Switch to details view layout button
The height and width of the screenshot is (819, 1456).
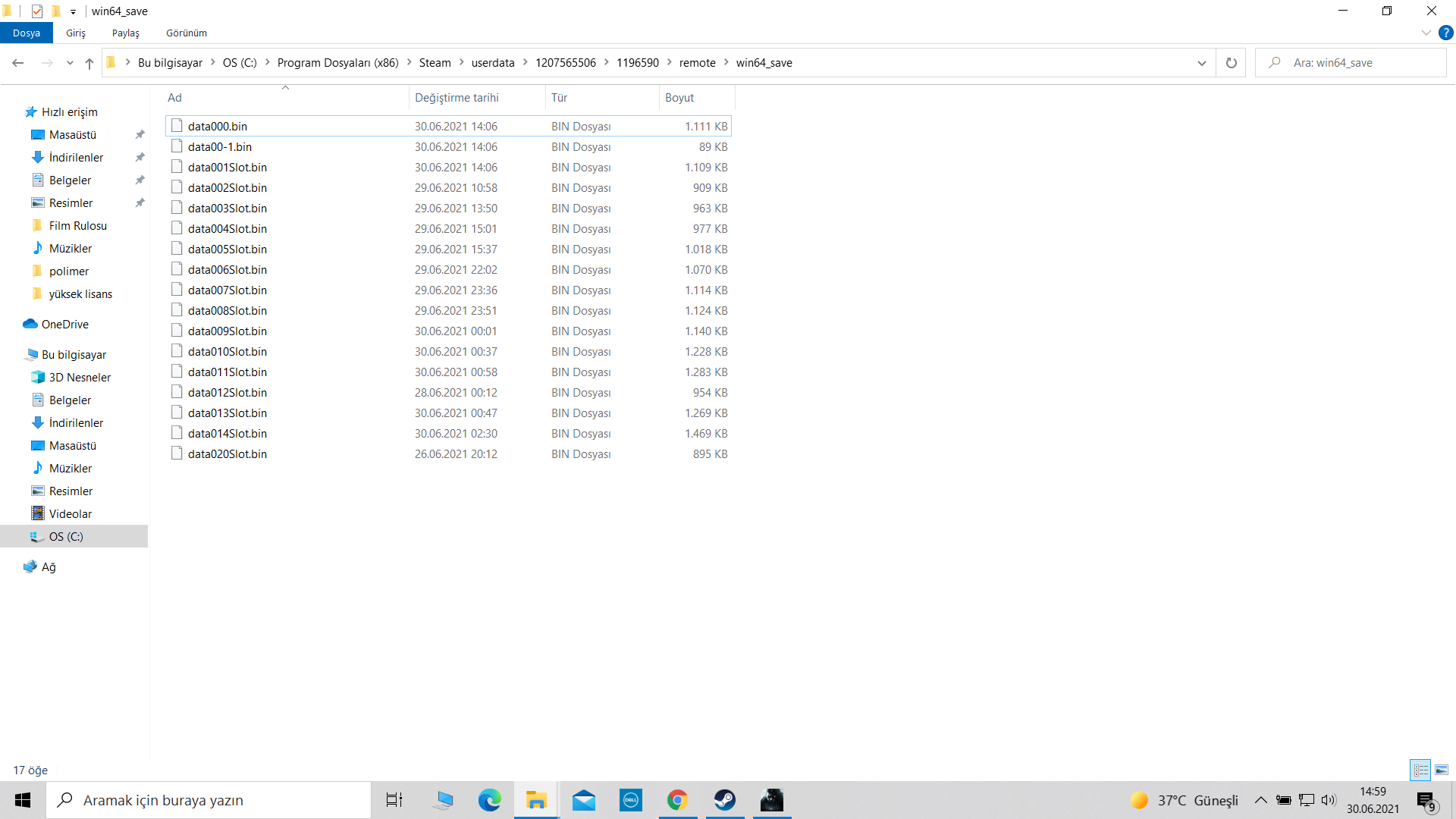click(x=1420, y=770)
